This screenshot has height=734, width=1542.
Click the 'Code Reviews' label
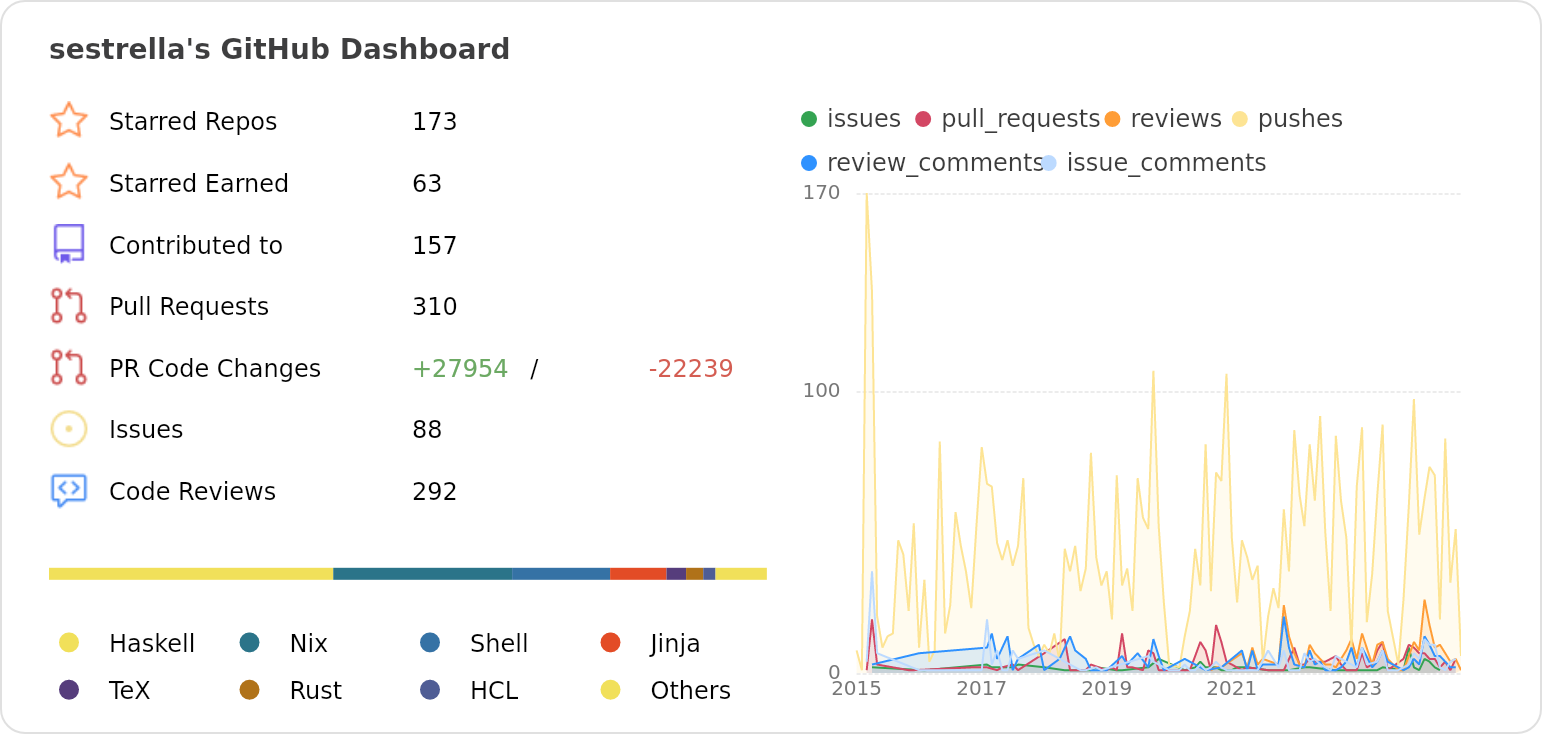coord(192,492)
